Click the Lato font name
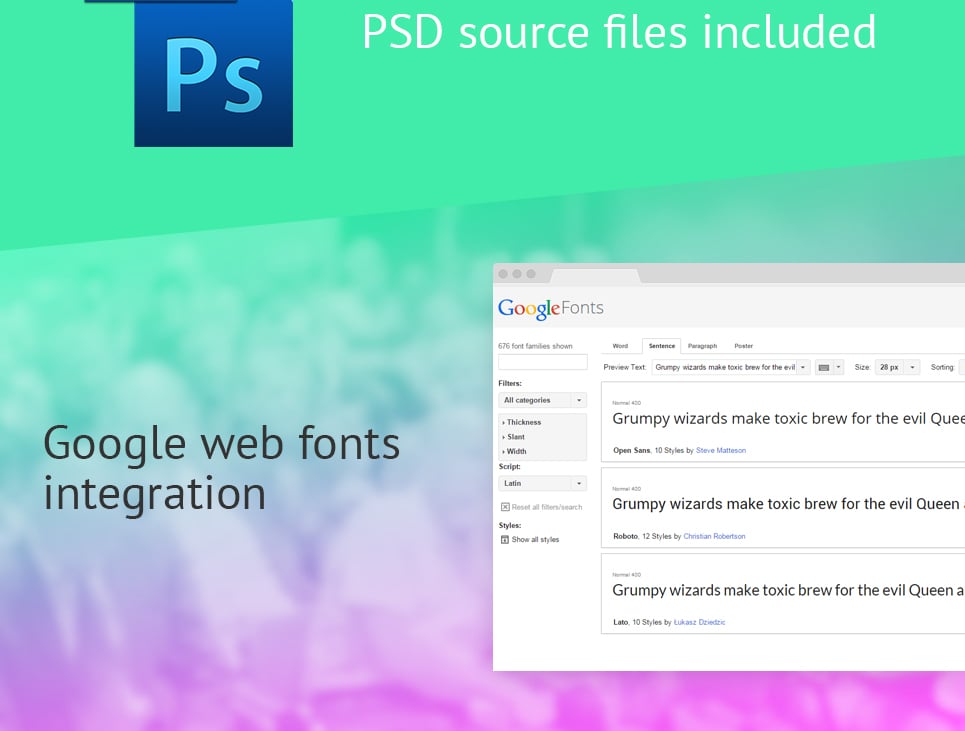This screenshot has height=731, width=965. [x=620, y=622]
